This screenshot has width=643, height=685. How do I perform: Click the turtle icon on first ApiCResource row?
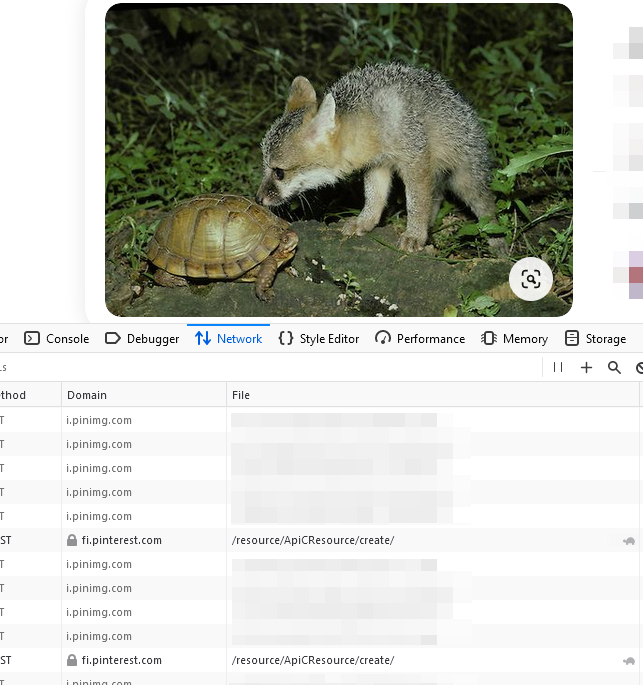pyautogui.click(x=628, y=541)
